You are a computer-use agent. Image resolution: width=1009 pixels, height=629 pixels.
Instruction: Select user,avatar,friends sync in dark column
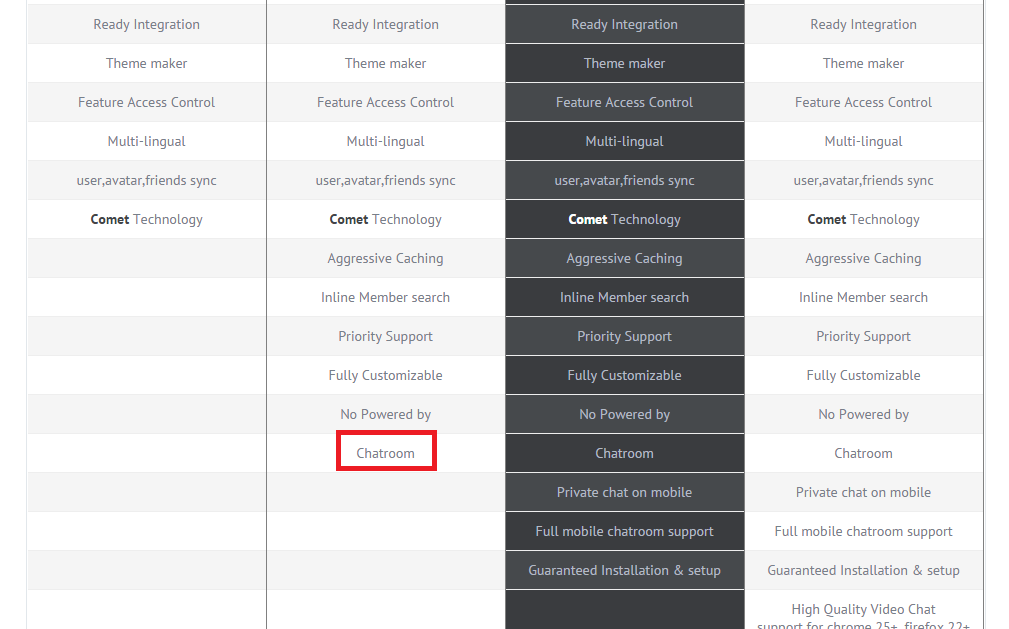624,180
